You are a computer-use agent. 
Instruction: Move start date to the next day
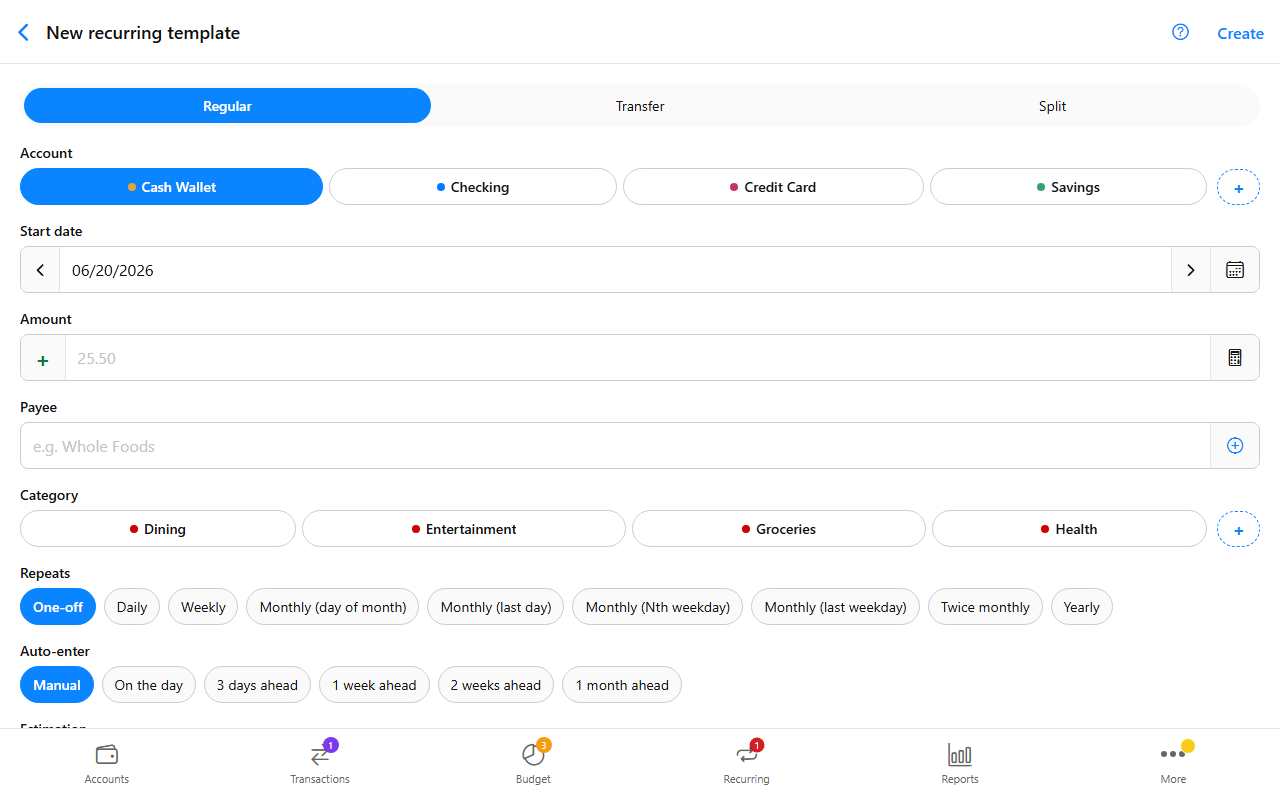point(1191,270)
